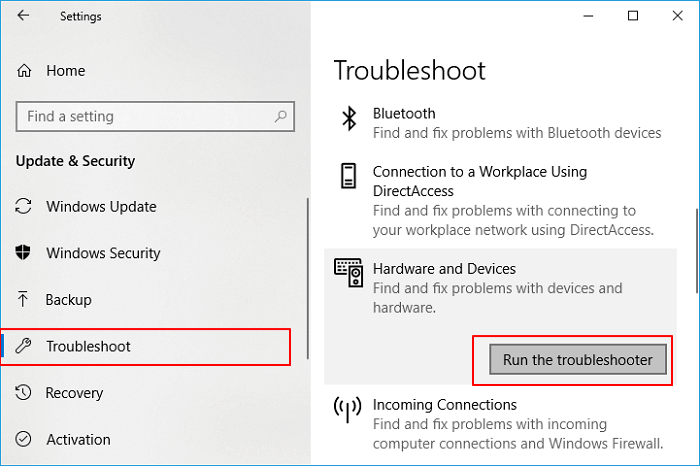Open the Windows Update settings page
This screenshot has width=700, height=466.
(x=101, y=207)
